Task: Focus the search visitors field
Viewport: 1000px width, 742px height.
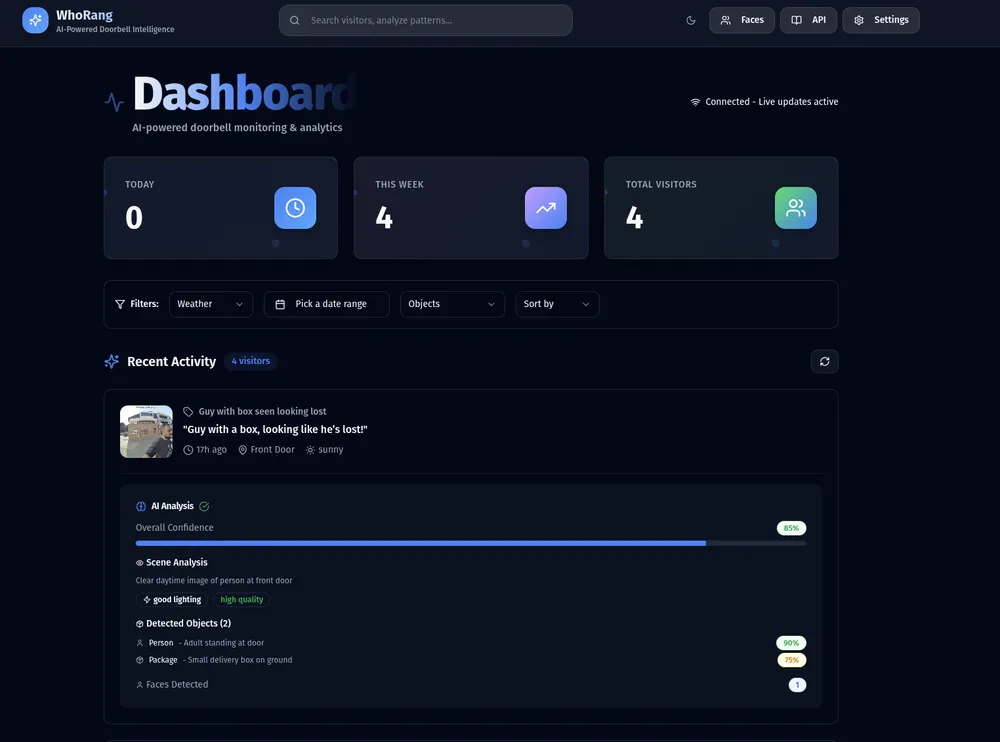Action: tap(425, 20)
